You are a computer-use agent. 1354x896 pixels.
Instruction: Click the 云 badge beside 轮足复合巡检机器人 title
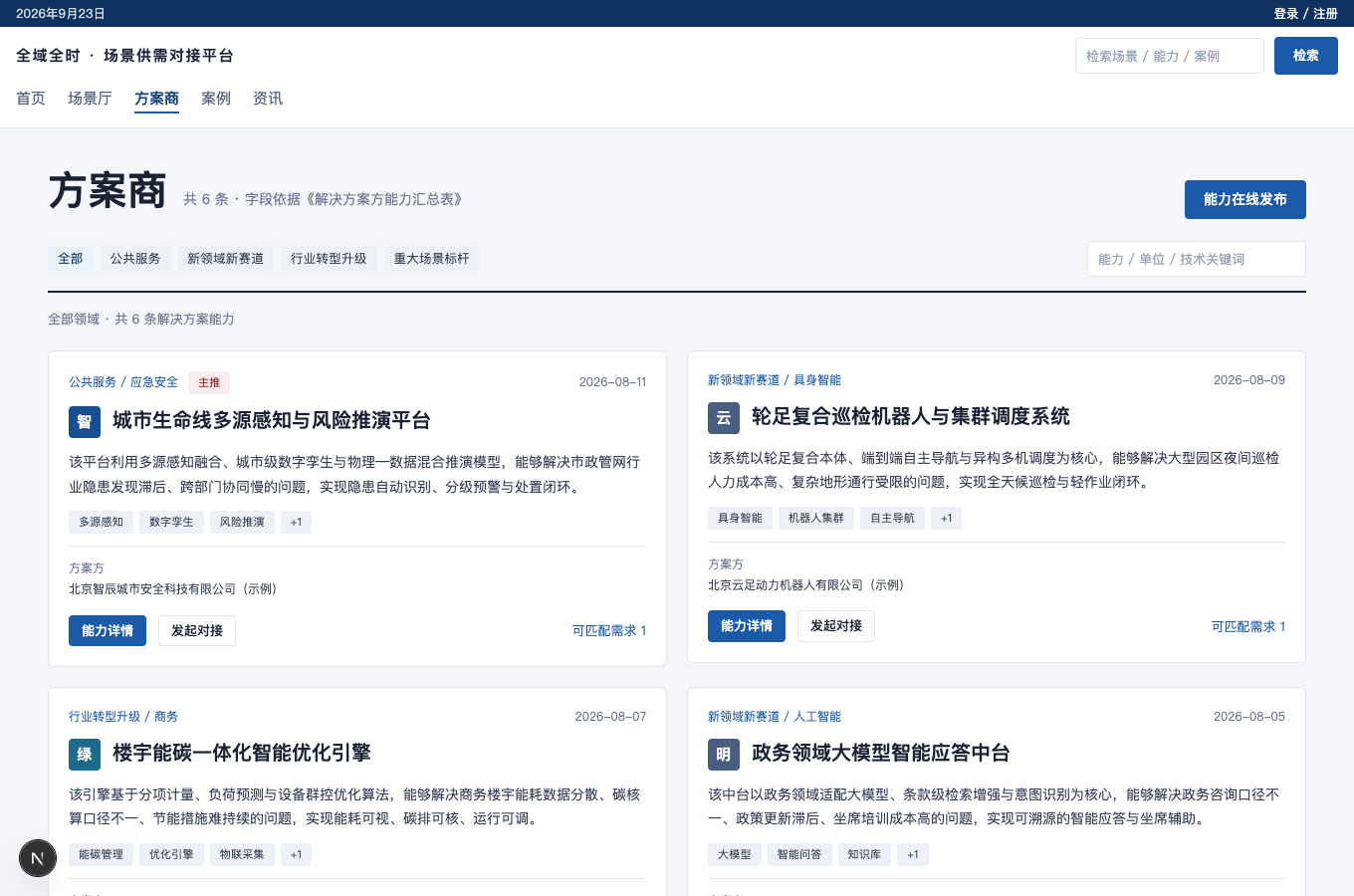[x=724, y=418]
